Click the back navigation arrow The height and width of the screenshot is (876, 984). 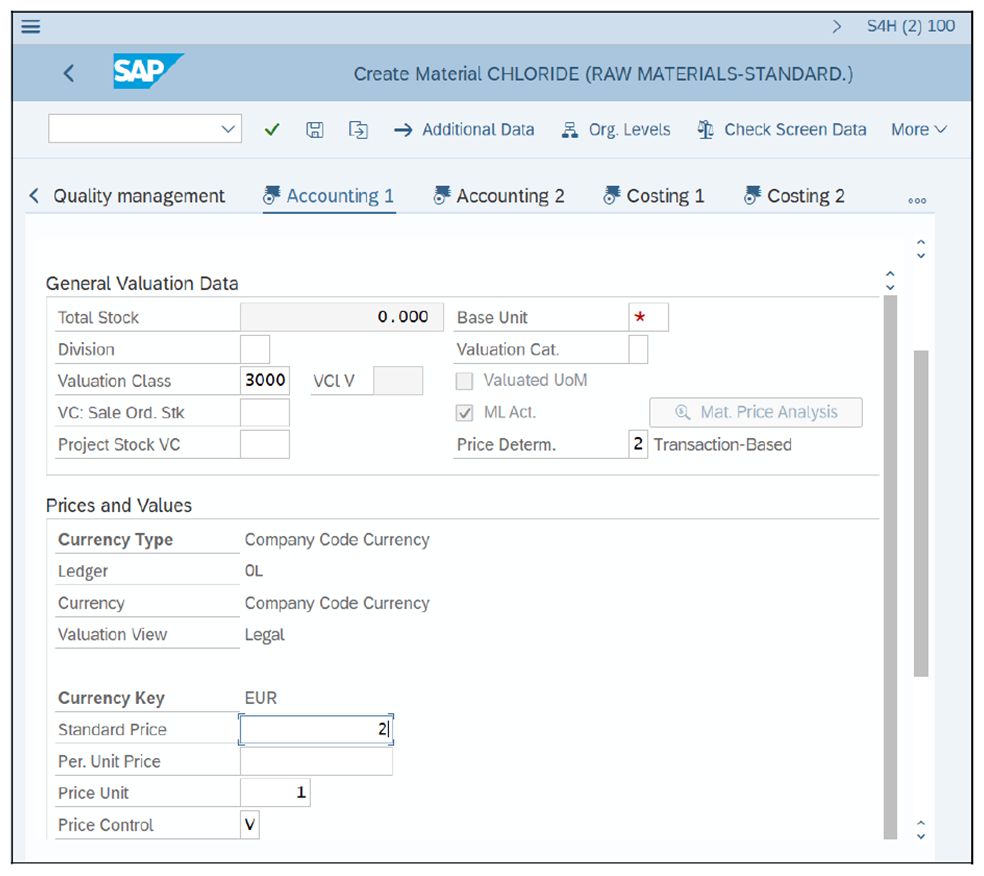[x=68, y=73]
